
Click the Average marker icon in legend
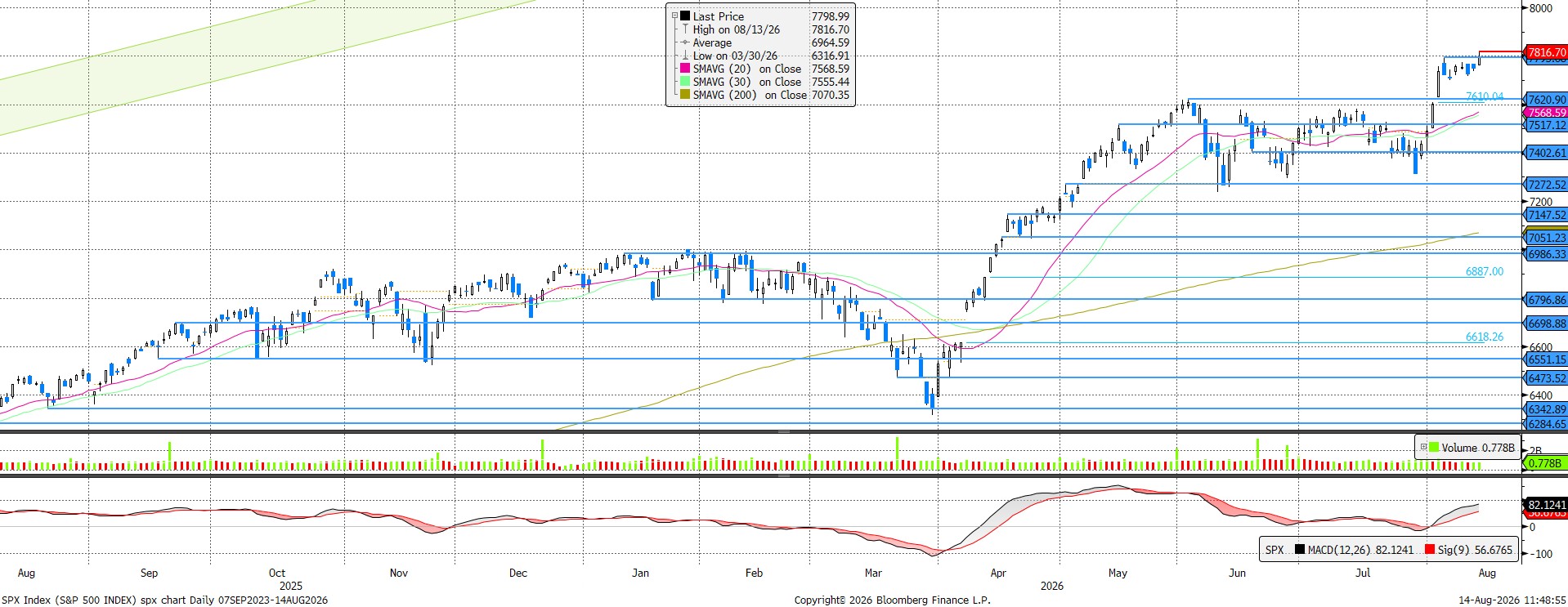(685, 42)
